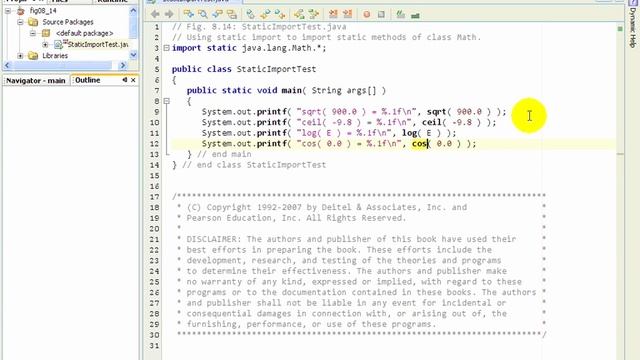Screen dimensions: 640x360
Task: Select the Libraries folder in tree
Action: 55,56
